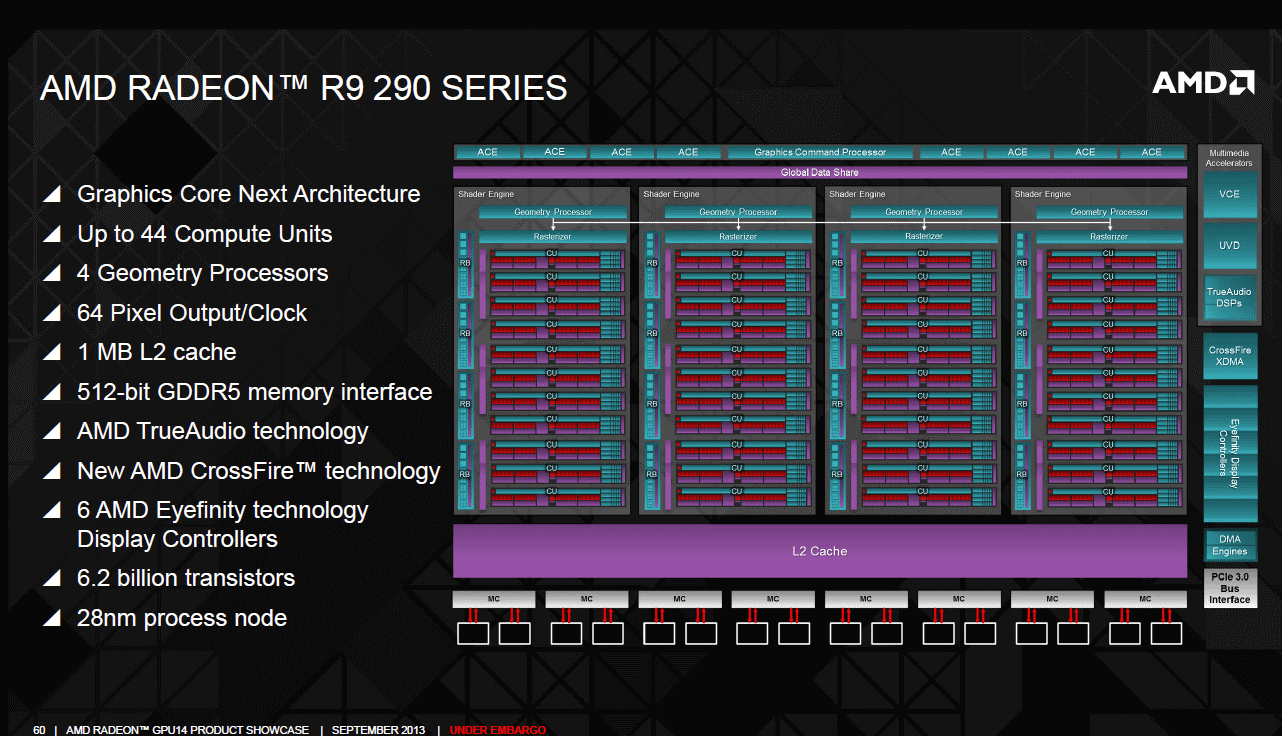
Task: Click the Graphics Command Processor block
Action: [820, 152]
